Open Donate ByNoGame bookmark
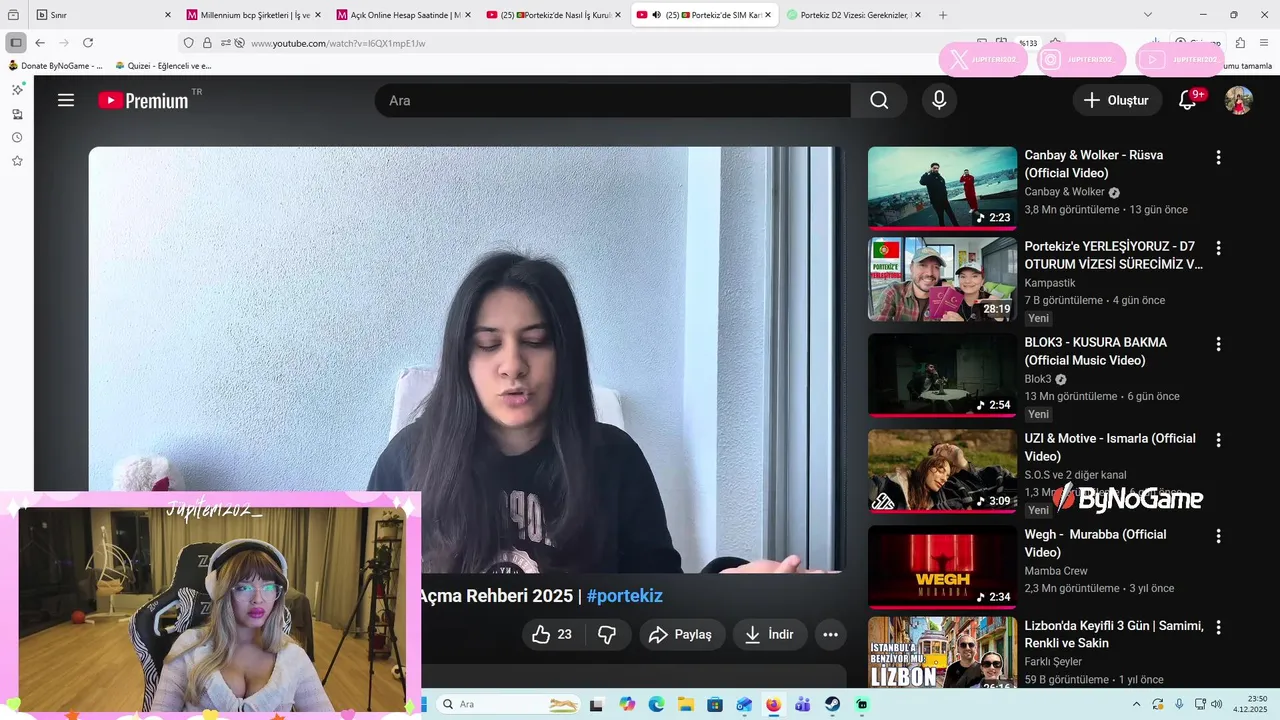Image resolution: width=1280 pixels, height=720 pixels. click(55, 65)
